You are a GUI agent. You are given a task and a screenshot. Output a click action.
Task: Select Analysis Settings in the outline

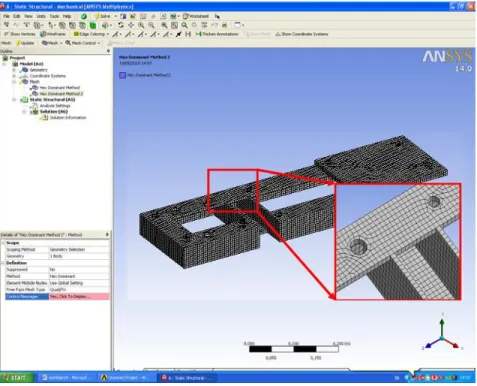click(55, 106)
